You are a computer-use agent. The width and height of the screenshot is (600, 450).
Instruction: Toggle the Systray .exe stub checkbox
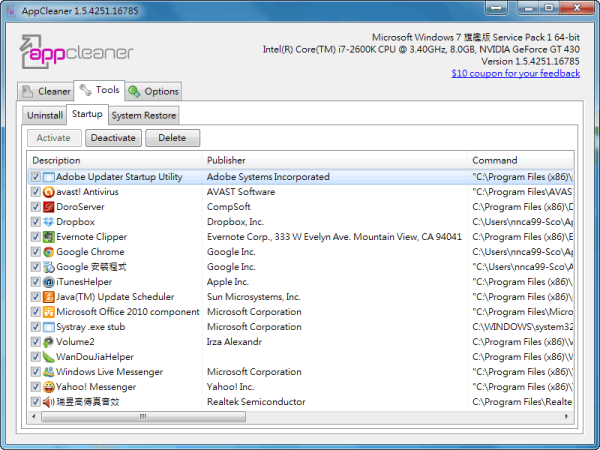pos(36,327)
